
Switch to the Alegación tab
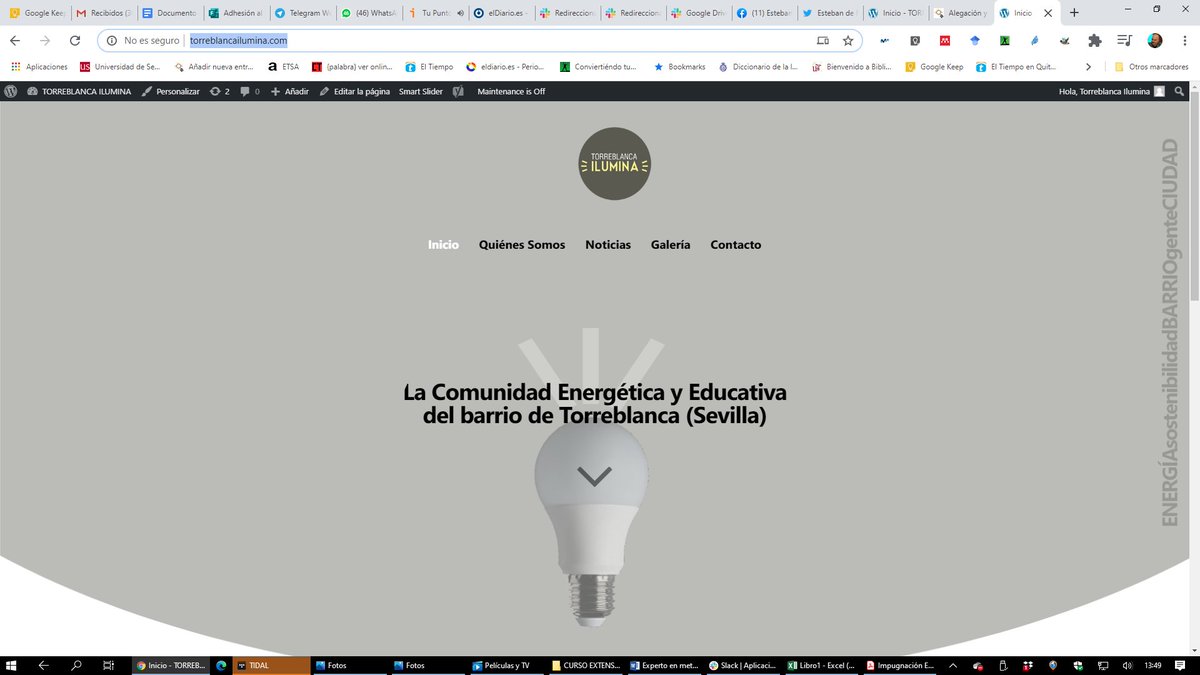960,13
